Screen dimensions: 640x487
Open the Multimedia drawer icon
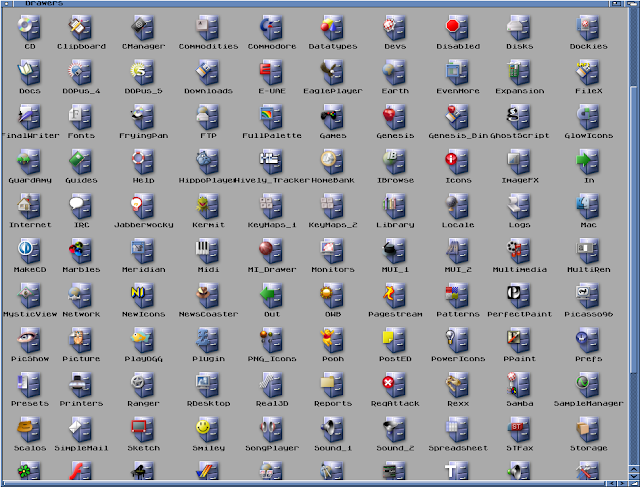tap(519, 251)
